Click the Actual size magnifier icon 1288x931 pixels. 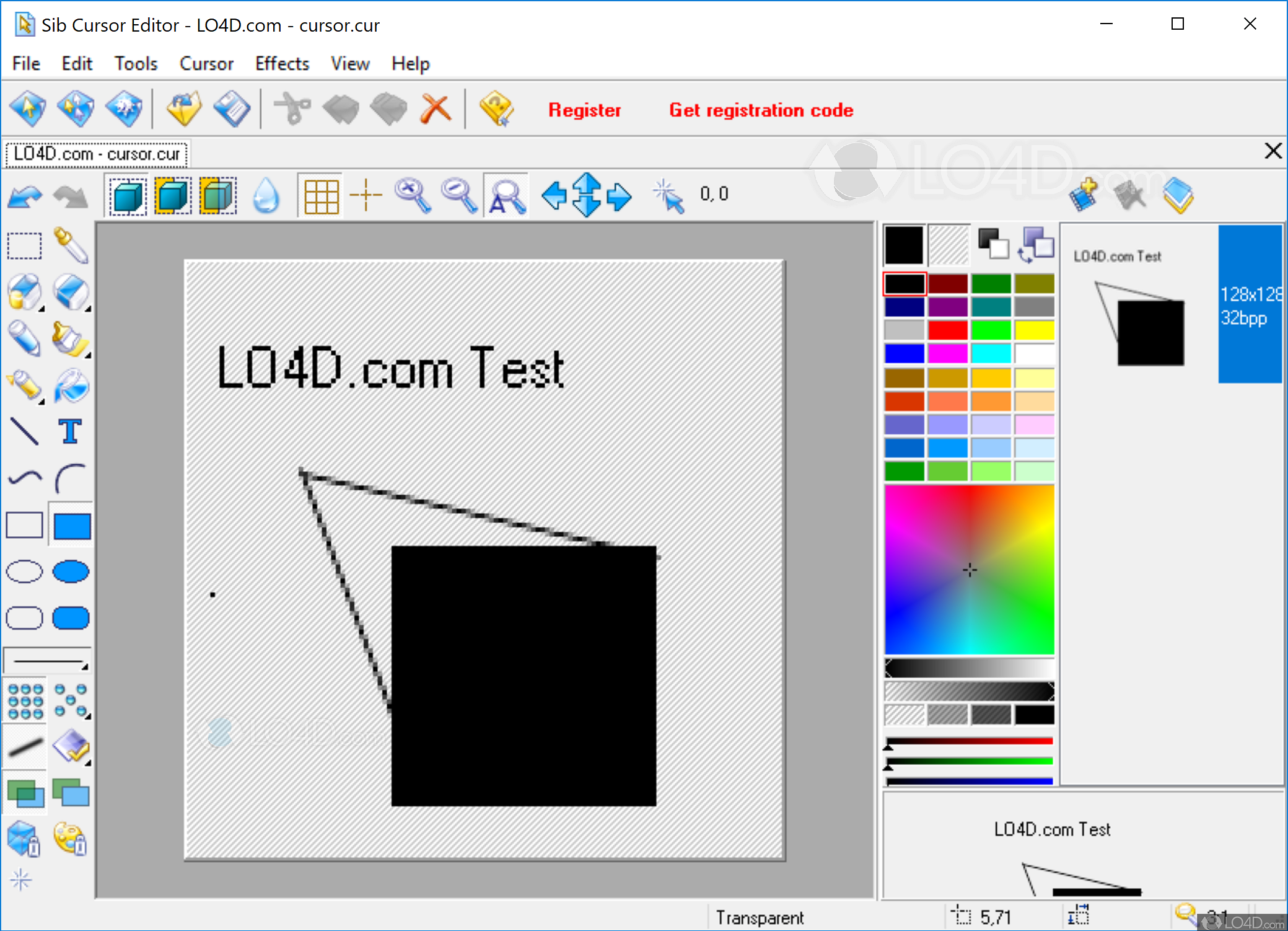point(506,196)
